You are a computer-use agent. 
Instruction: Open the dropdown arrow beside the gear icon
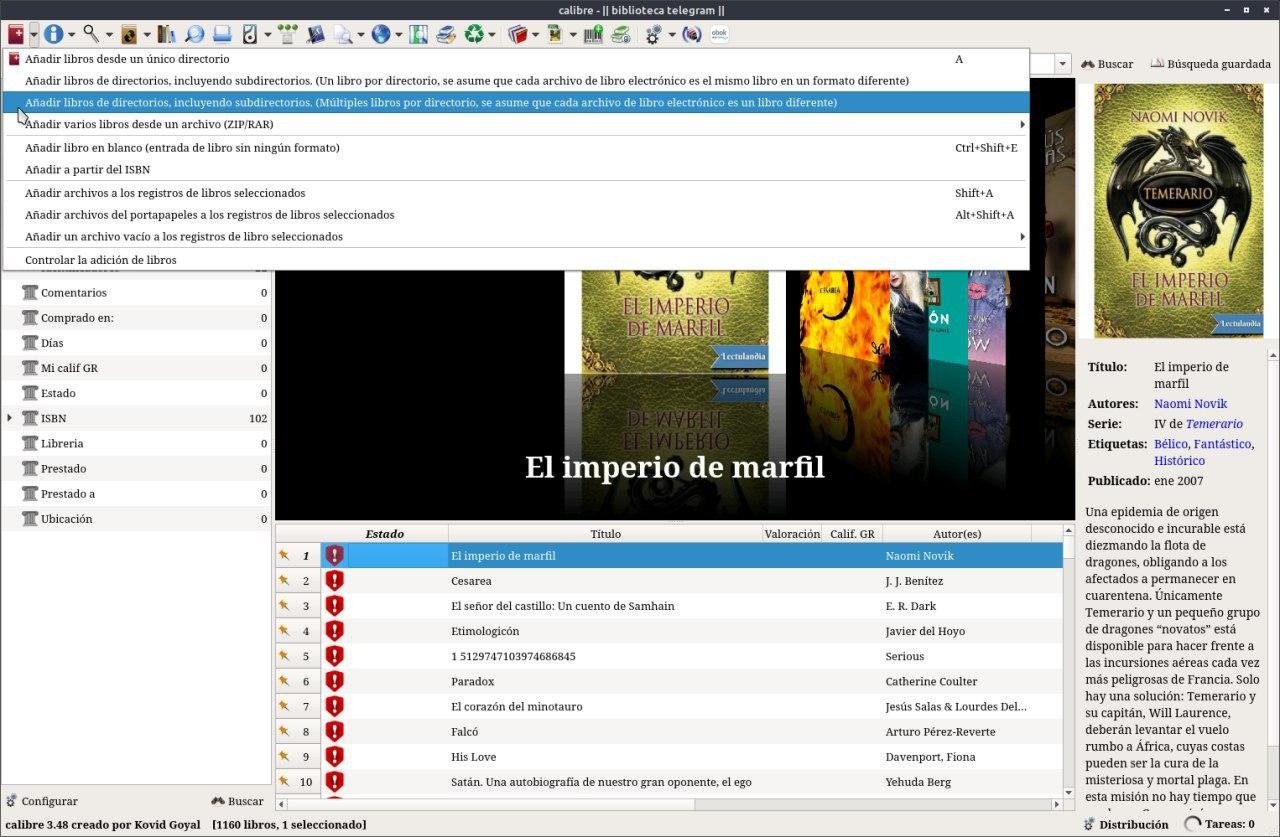[x=671, y=35]
